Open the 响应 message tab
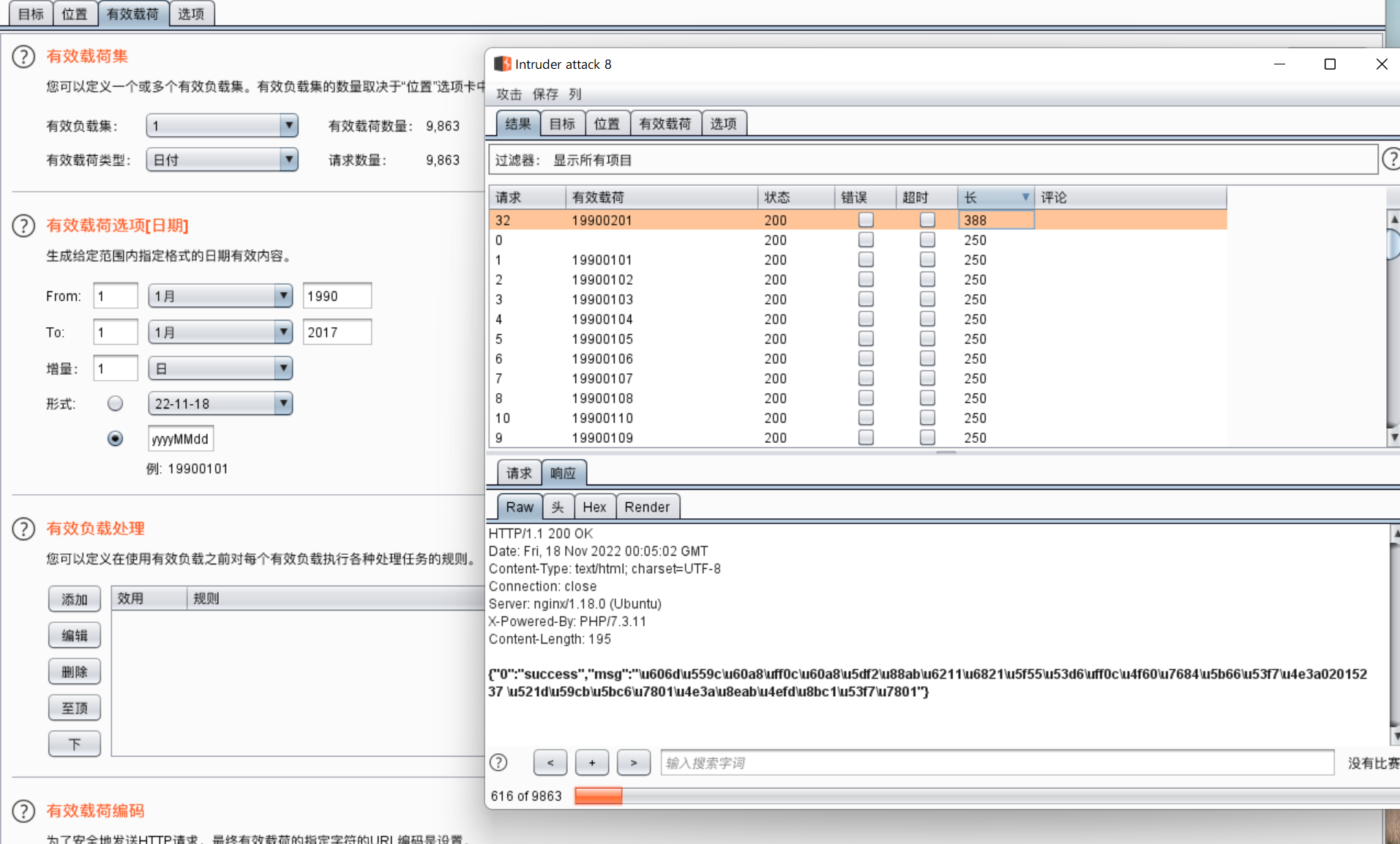The image size is (1400, 844). point(564,473)
